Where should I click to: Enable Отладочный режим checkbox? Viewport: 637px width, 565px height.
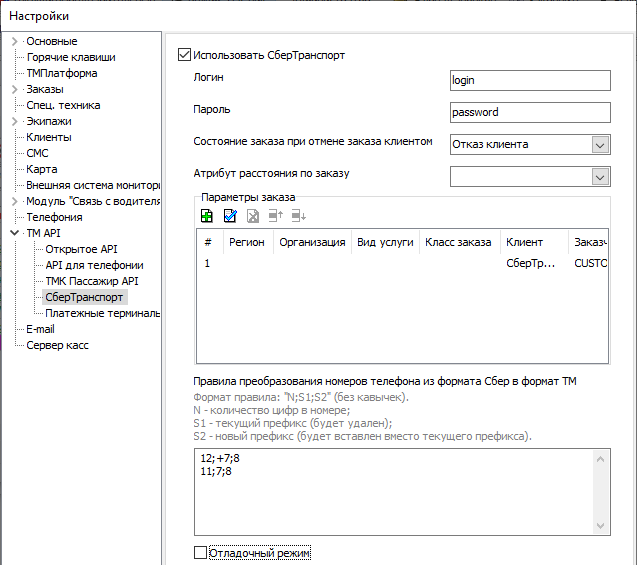(x=200, y=552)
